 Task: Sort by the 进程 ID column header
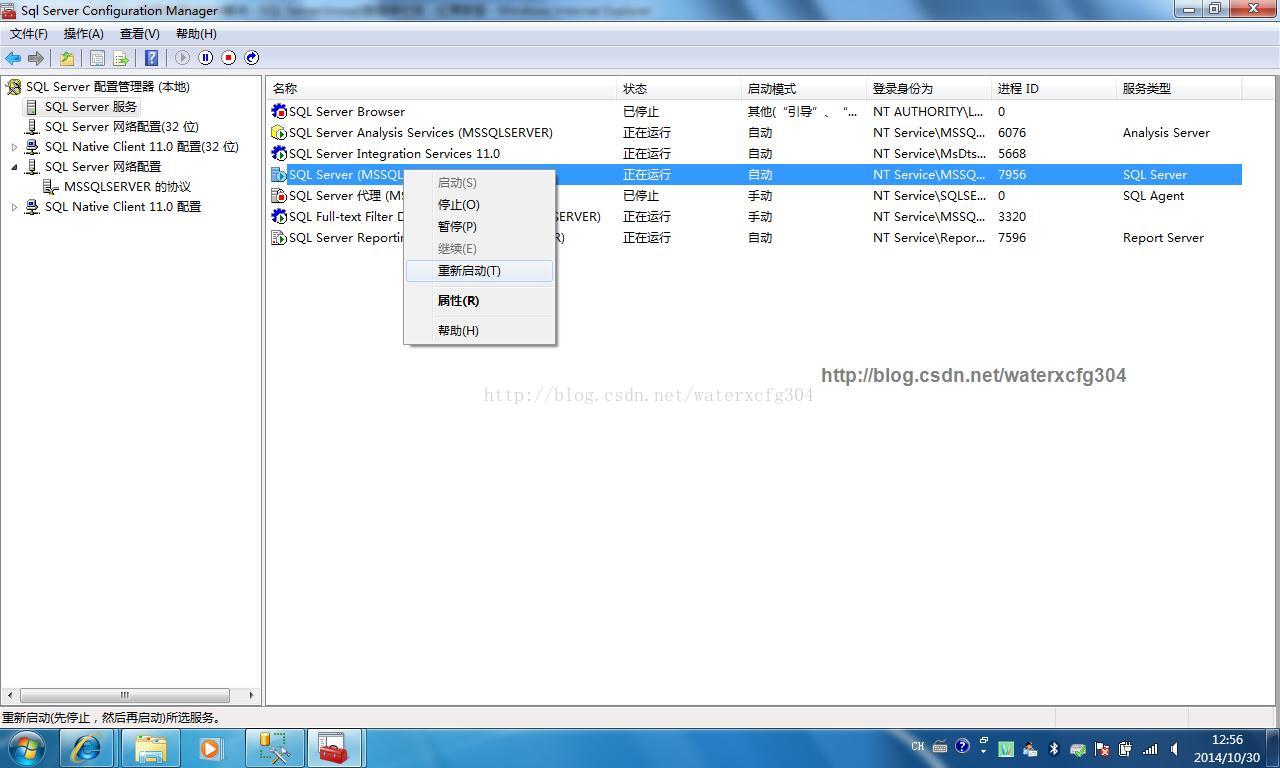(1055, 89)
